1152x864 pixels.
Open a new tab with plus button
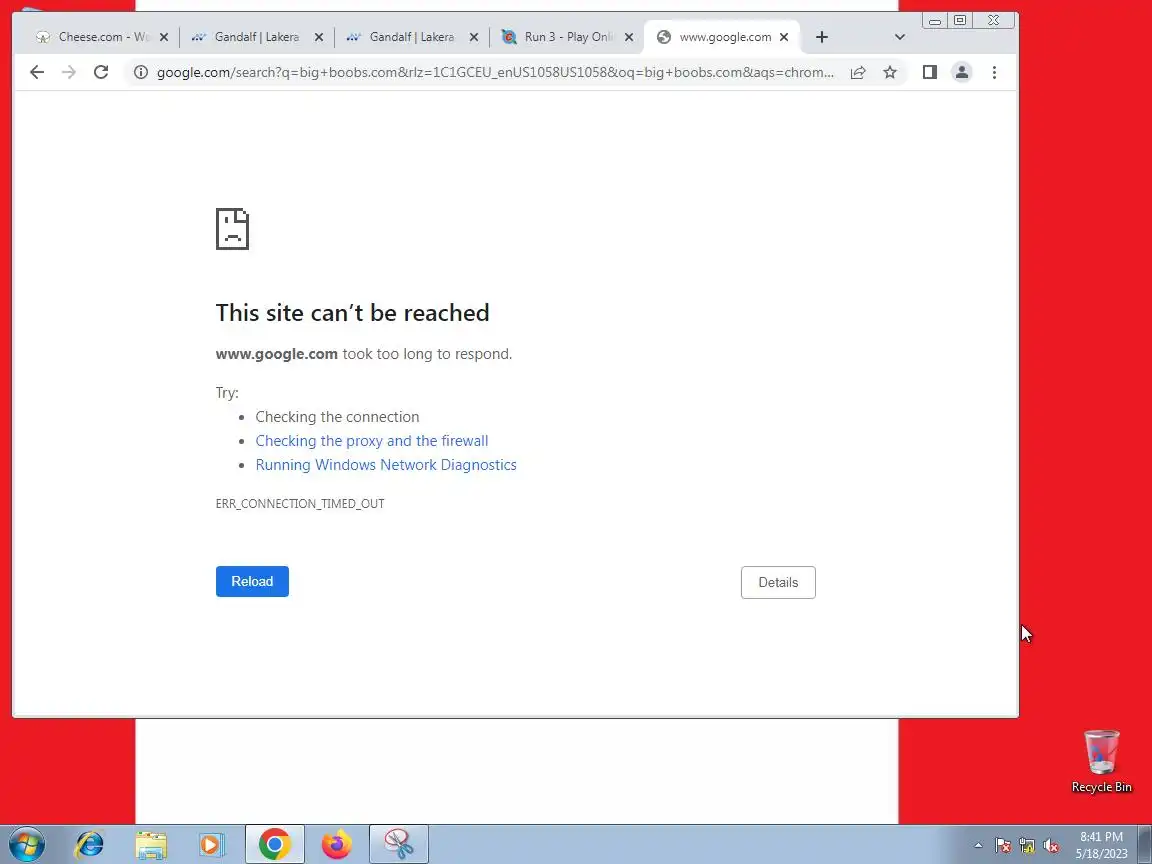pyautogui.click(x=822, y=37)
